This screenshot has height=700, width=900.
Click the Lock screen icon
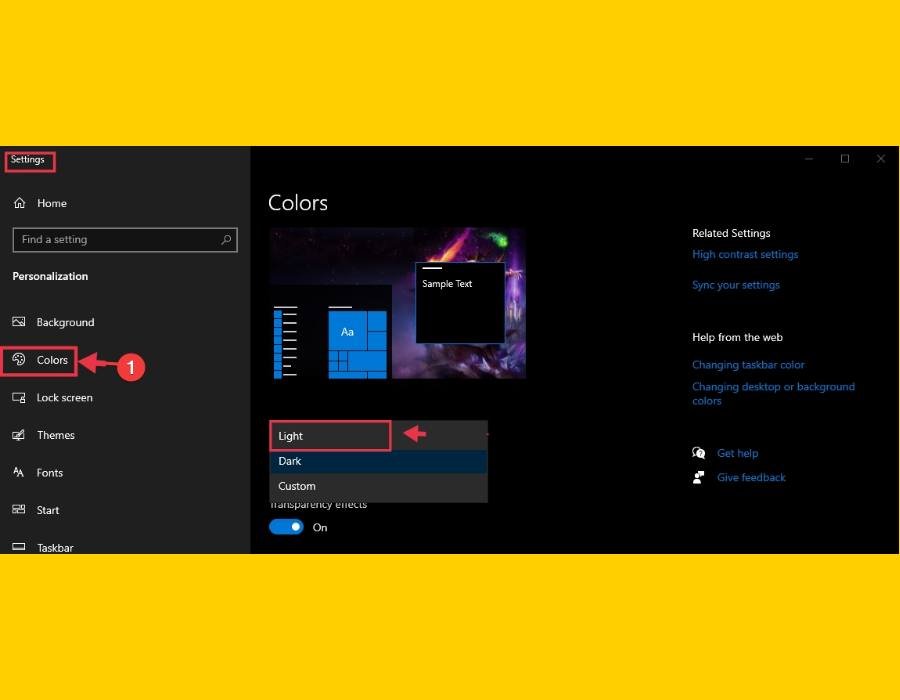coord(19,398)
